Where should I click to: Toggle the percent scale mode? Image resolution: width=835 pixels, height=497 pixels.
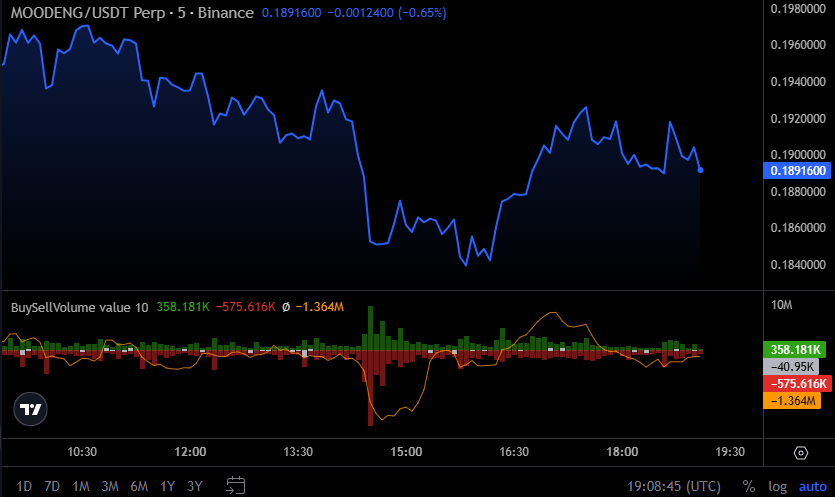[749, 486]
